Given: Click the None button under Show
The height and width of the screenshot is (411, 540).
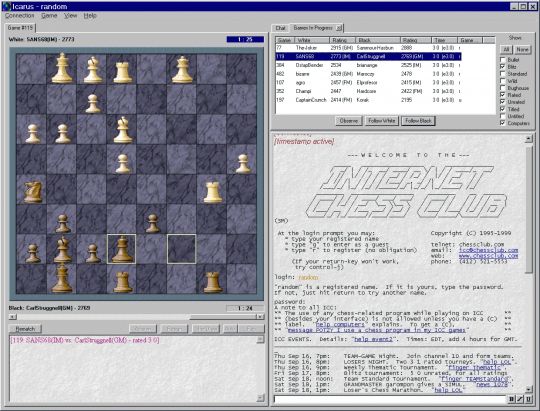Looking at the screenshot, I should pyautogui.click(x=522, y=50).
